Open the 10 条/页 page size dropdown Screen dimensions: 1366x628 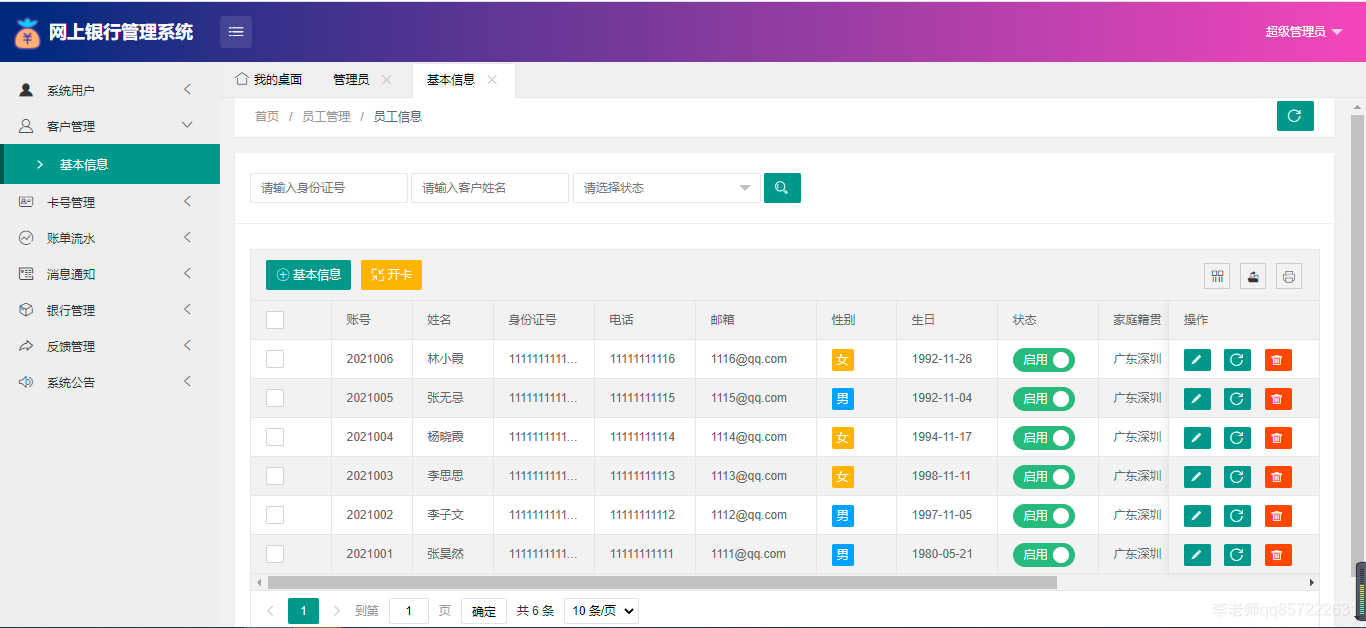[x=601, y=611]
